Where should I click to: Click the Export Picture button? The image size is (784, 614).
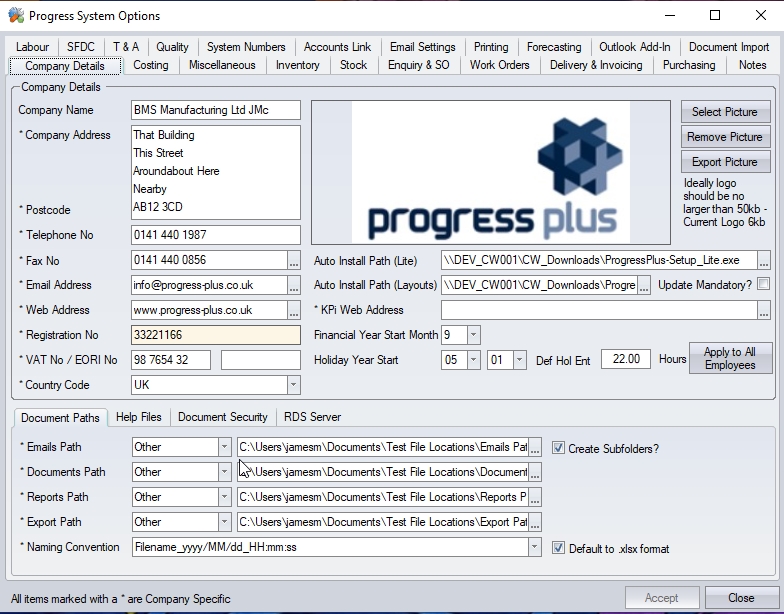tap(724, 162)
